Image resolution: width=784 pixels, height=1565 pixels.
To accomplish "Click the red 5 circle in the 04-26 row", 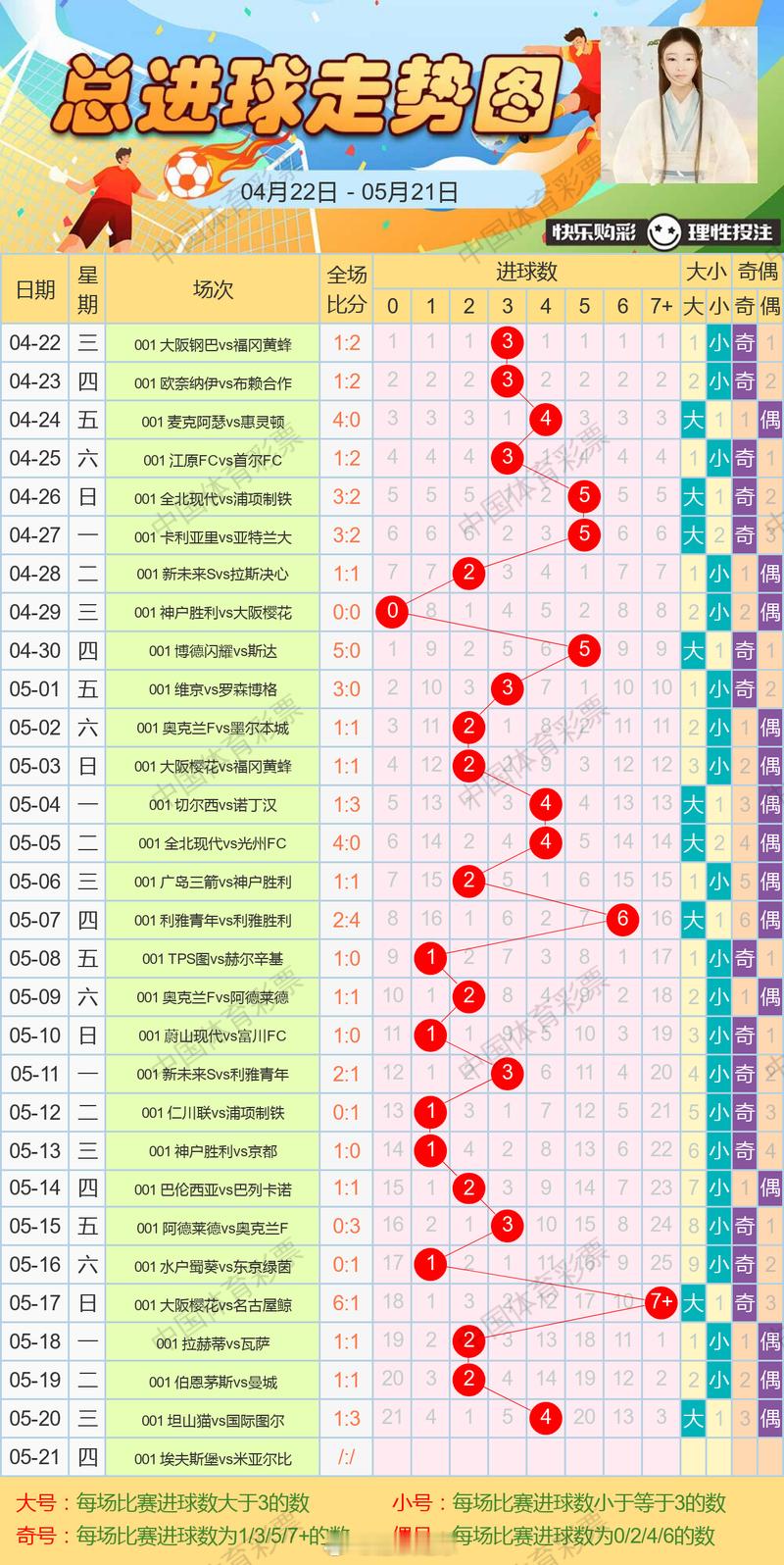I will click(584, 496).
